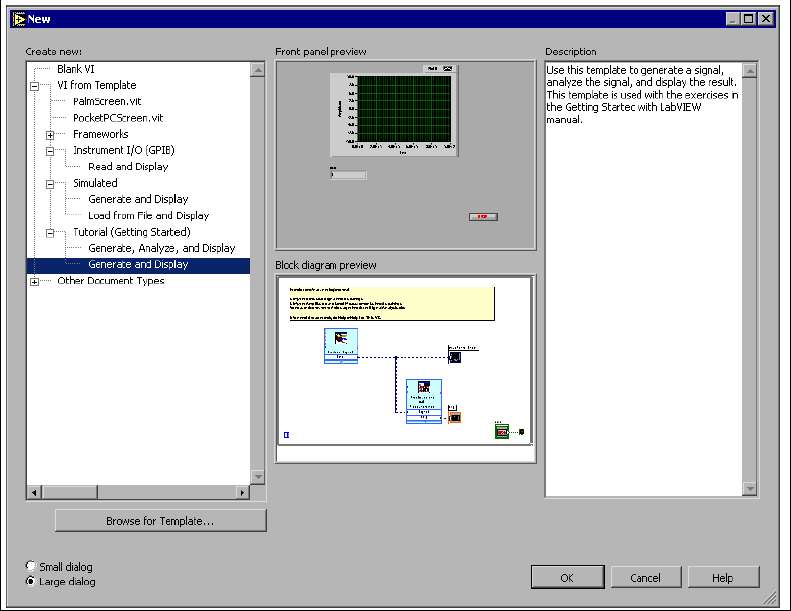Expand the Other Document Types node
The width and height of the screenshot is (791, 611).
click(34, 282)
